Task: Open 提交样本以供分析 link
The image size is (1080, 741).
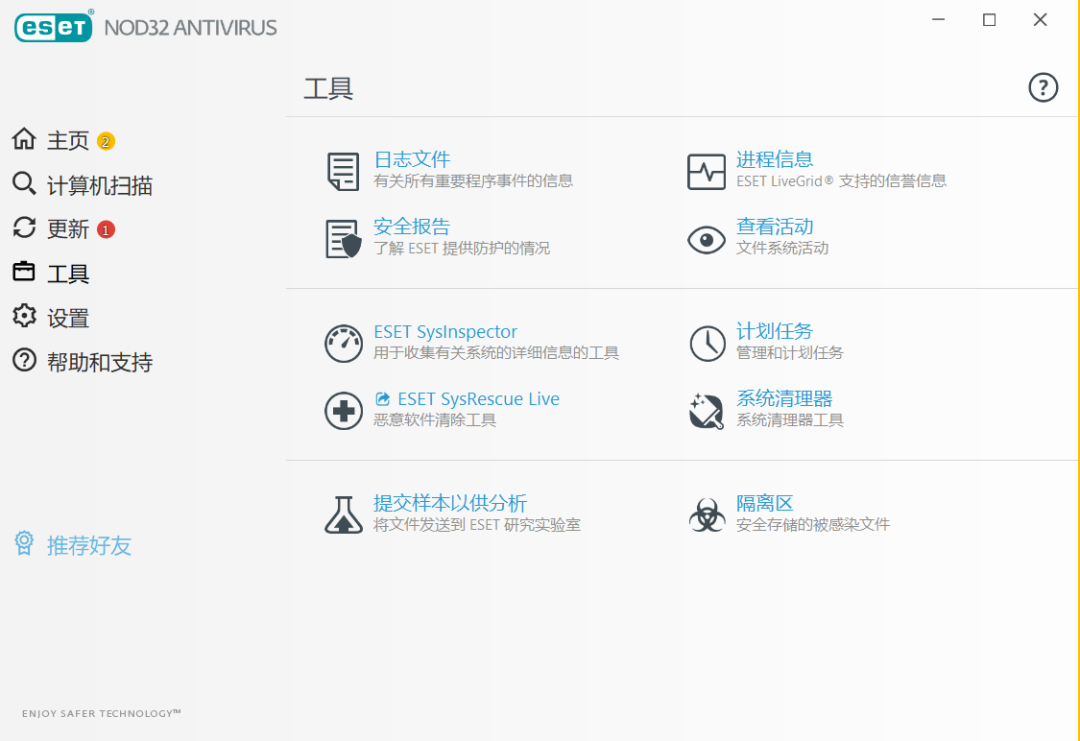Action: click(x=450, y=503)
